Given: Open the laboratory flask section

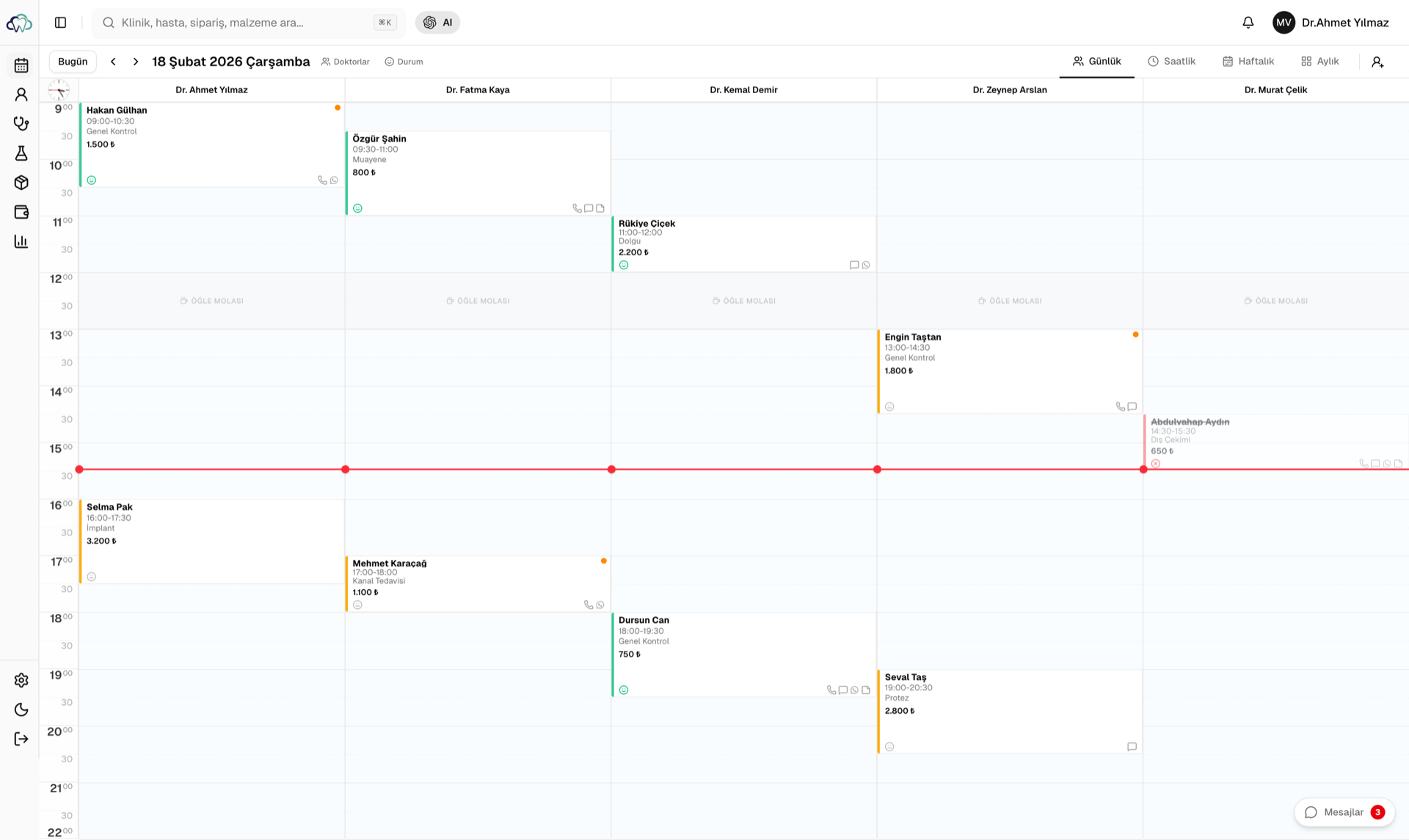Looking at the screenshot, I should pos(21,153).
